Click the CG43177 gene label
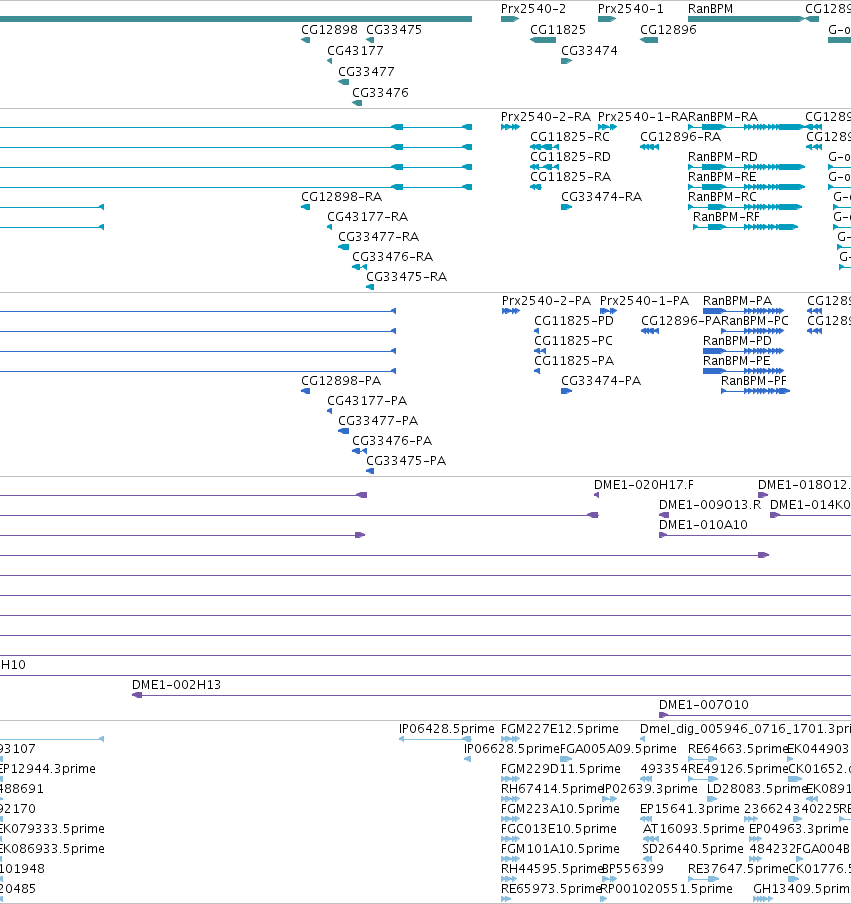 [355, 51]
